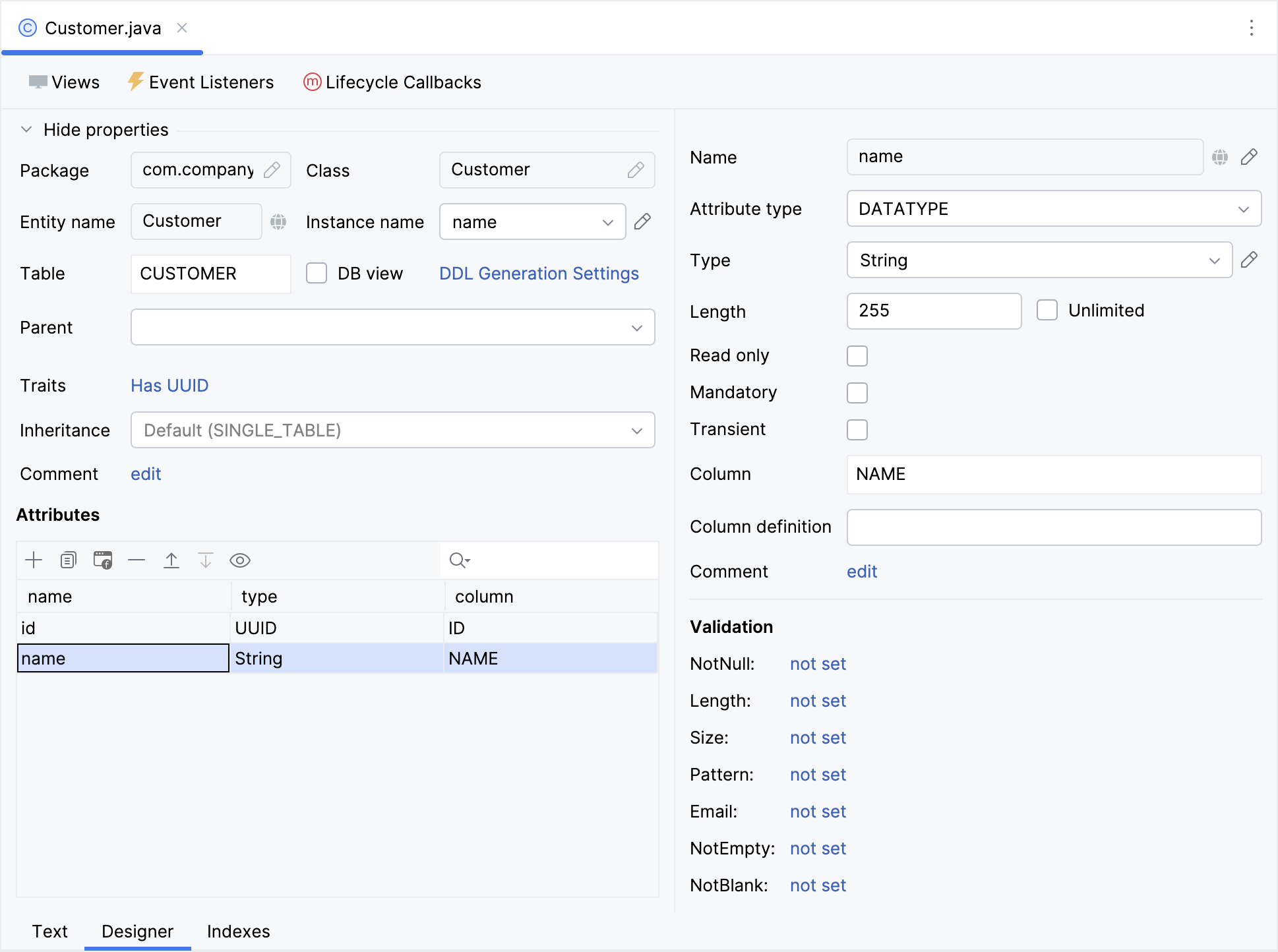Click pencil icon next to Class field
Viewport: 1278px width, 952px height.
coord(636,170)
